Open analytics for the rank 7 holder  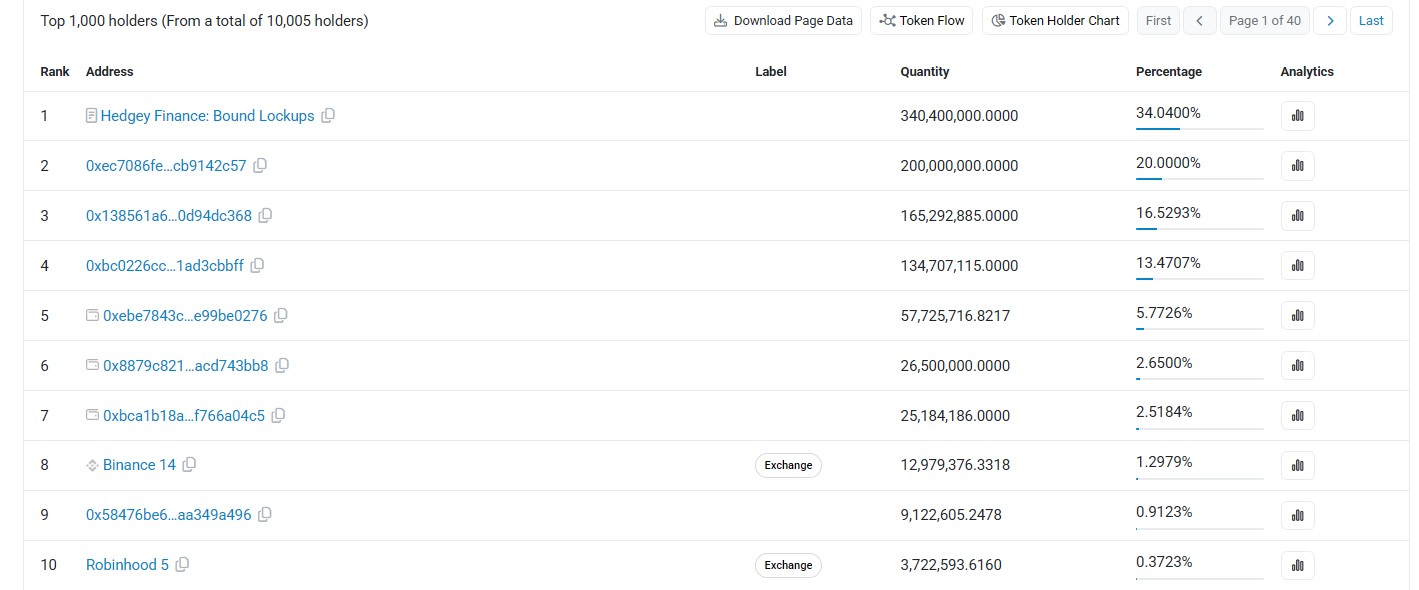1298,416
